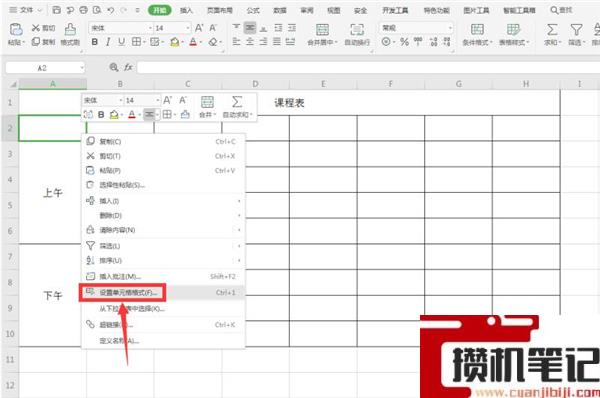Choose Clear Contents (N) in context menu

coord(163,230)
